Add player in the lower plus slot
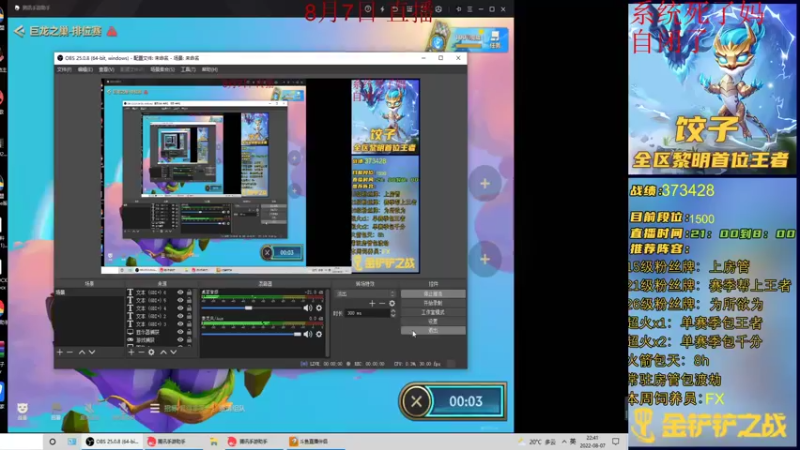800x450 pixels. tap(485, 259)
